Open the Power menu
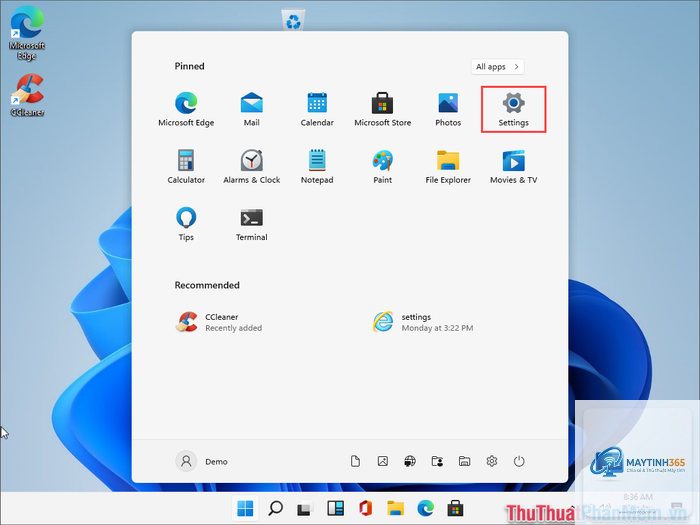700x525 pixels. click(x=519, y=461)
